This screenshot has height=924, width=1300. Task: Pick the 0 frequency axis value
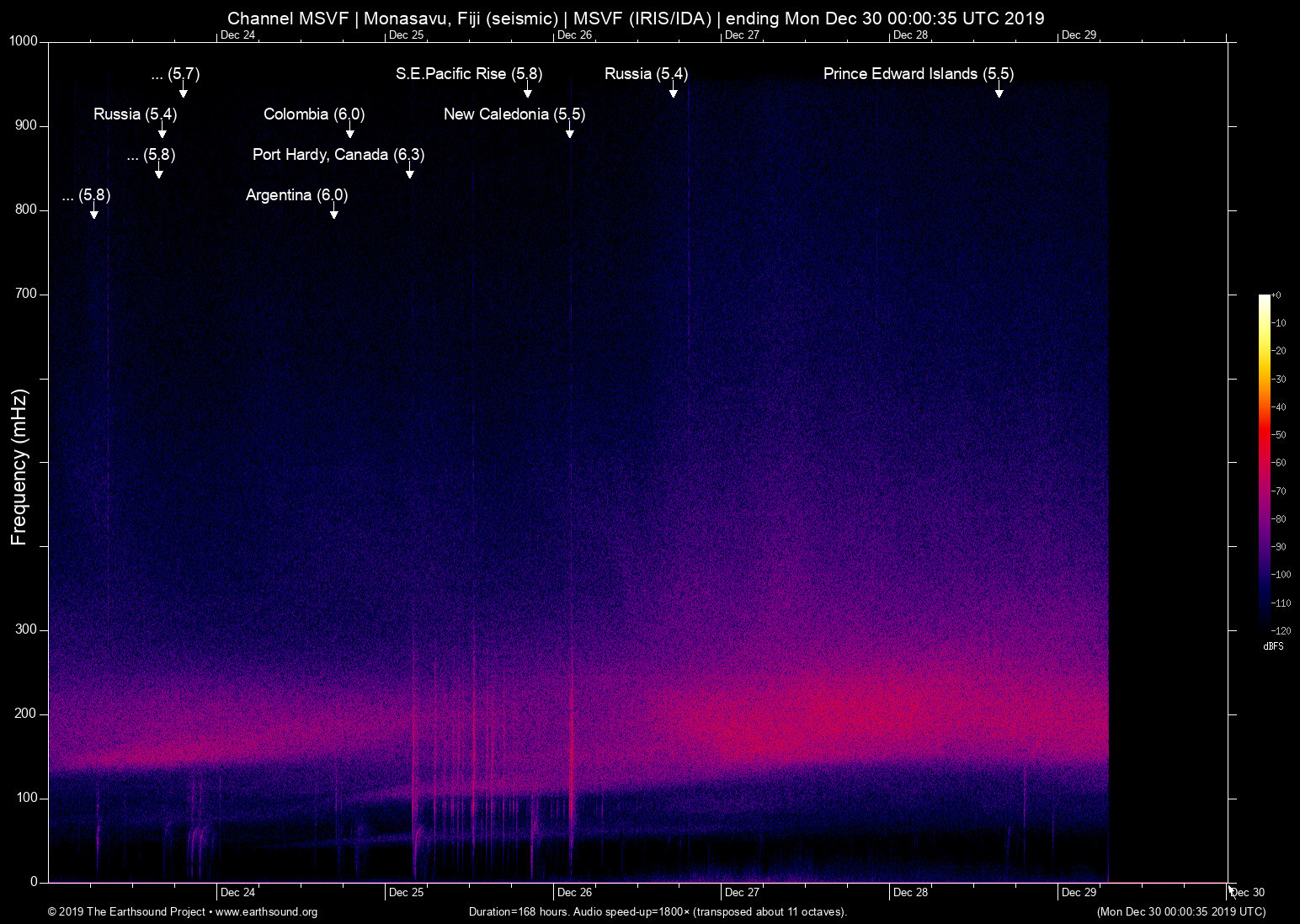tap(35, 882)
